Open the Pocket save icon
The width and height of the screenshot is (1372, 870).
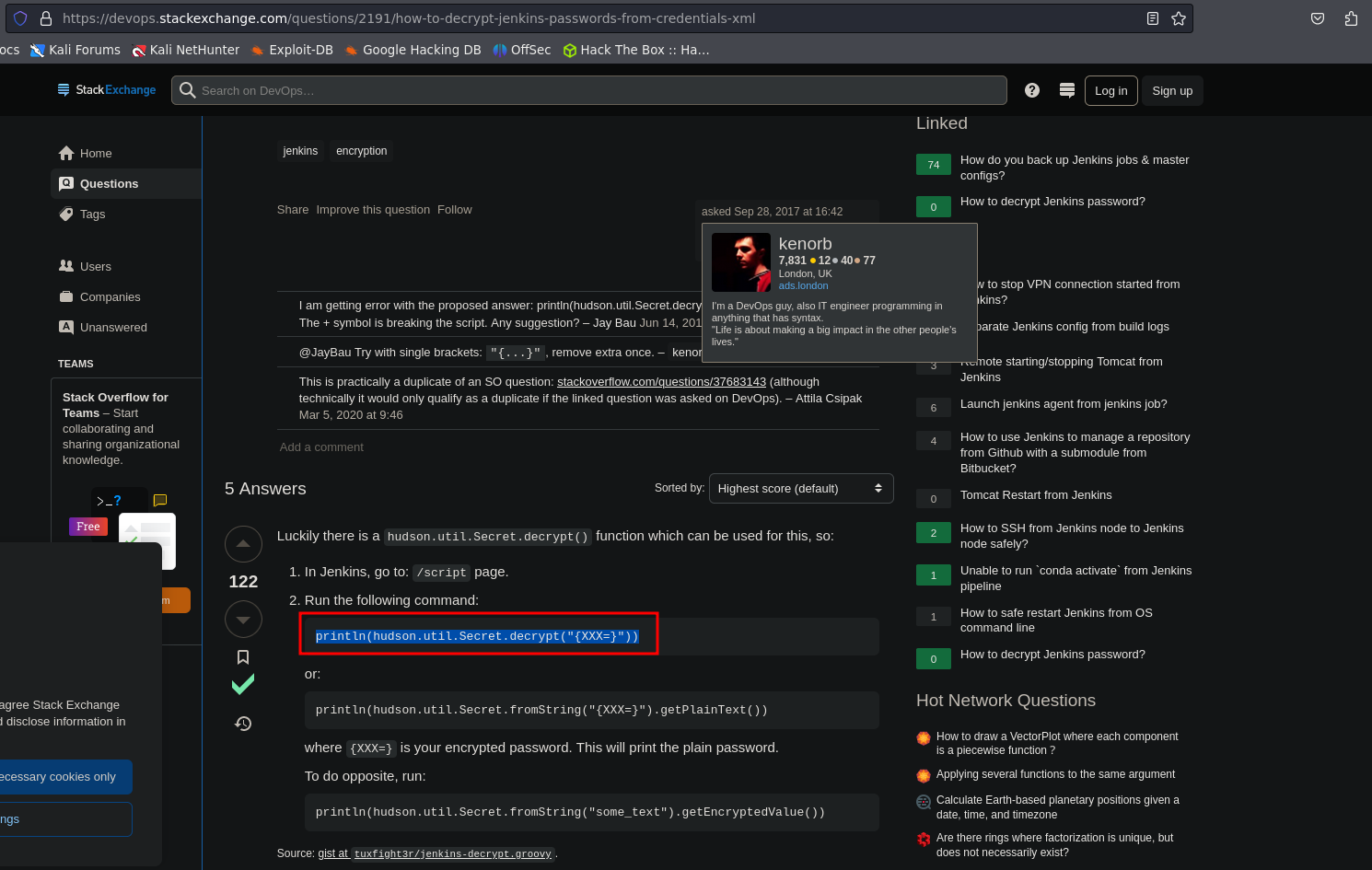pos(1318,18)
